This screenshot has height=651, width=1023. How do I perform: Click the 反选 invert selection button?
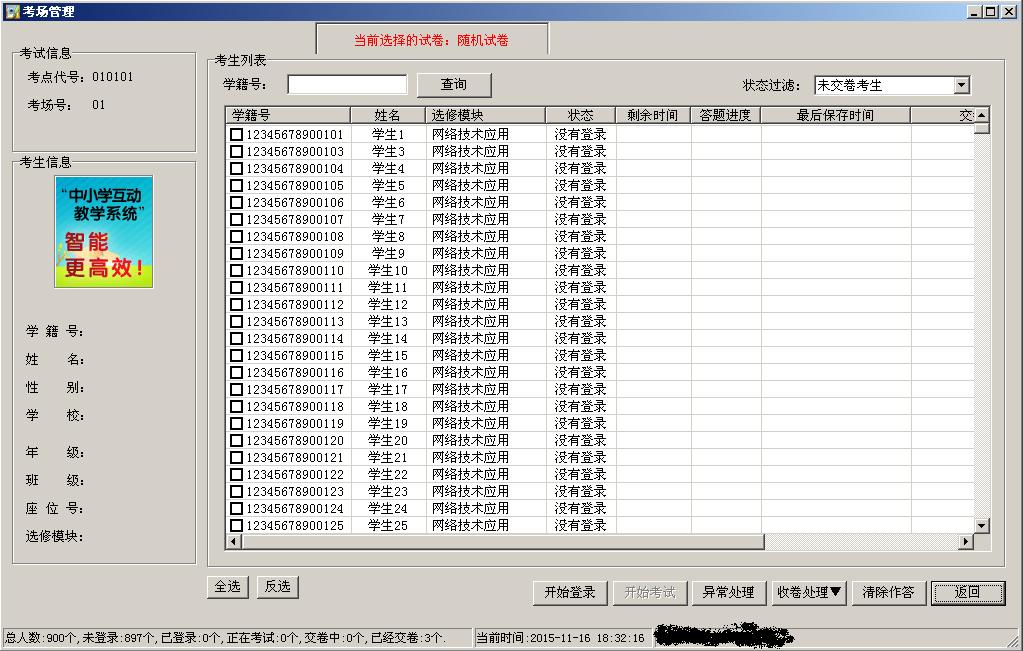tap(277, 587)
